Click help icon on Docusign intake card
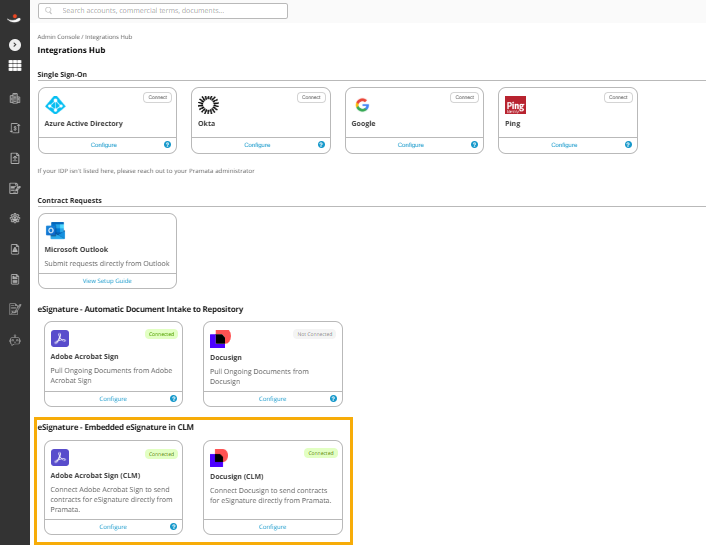This screenshot has height=545, width=706. click(333, 399)
